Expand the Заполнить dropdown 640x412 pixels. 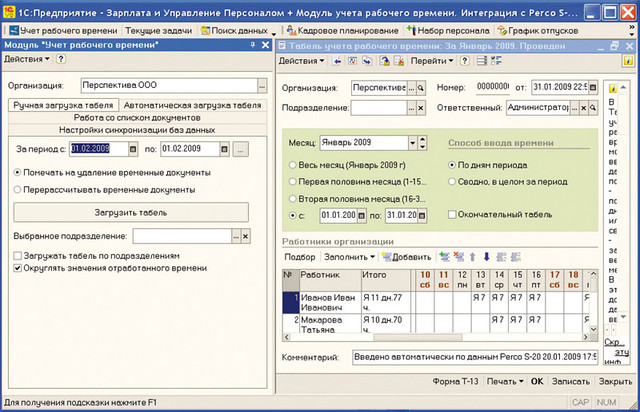(349, 257)
